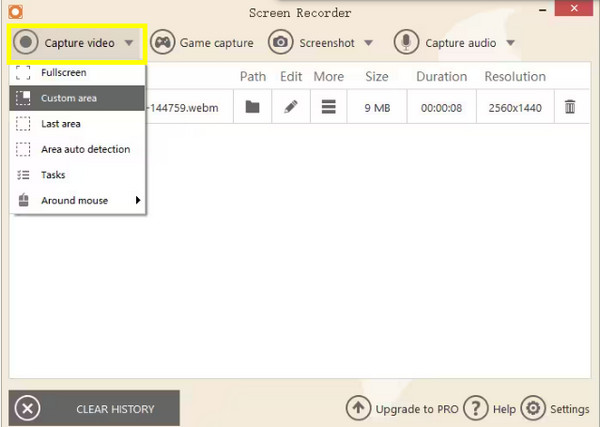600x427 pixels.
Task: Click the Screen Recorder app logo icon
Action: (16, 11)
